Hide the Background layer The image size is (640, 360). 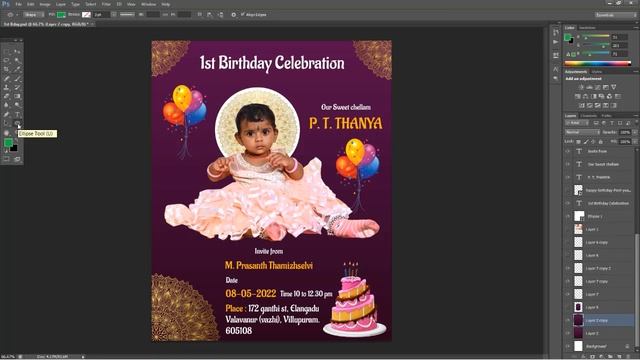point(568,347)
